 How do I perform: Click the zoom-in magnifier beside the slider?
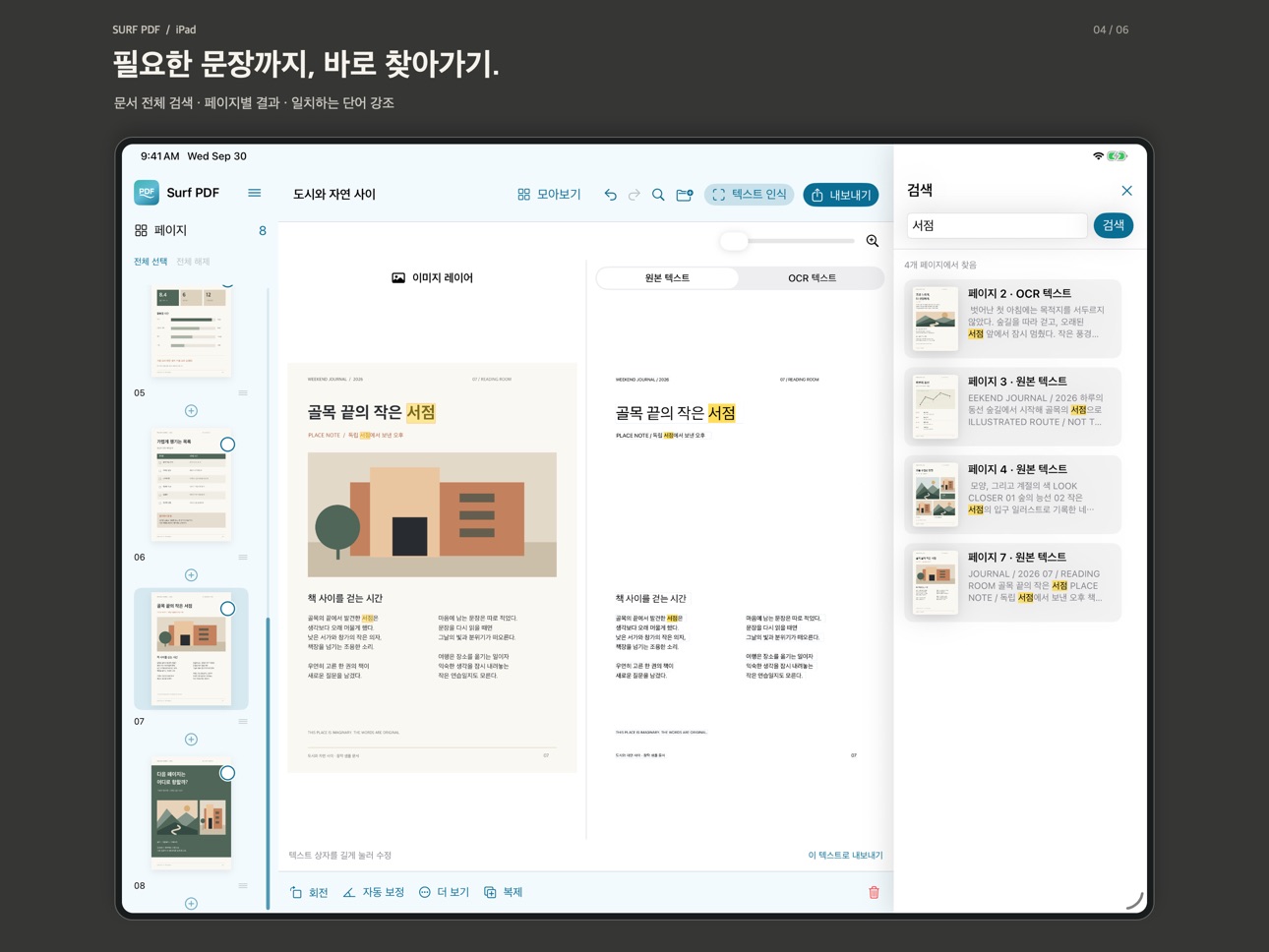(x=873, y=241)
